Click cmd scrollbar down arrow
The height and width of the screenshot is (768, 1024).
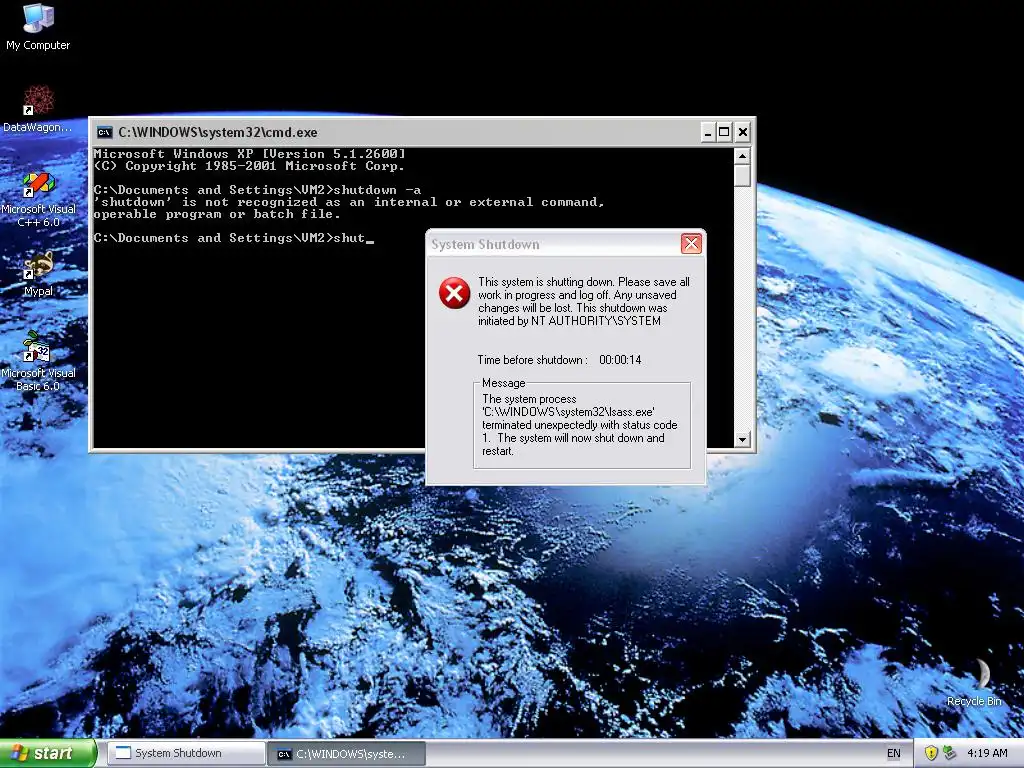pos(742,439)
